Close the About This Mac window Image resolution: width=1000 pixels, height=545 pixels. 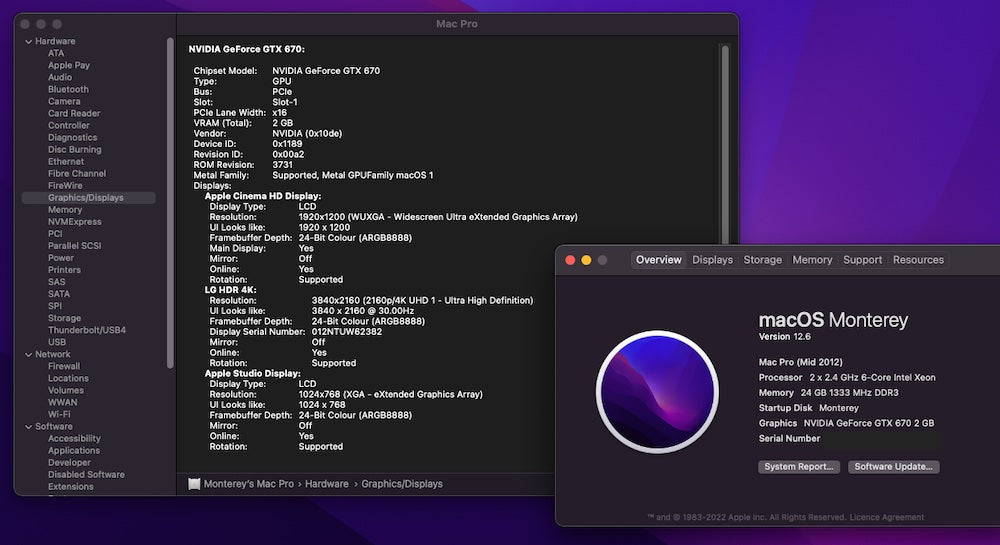(570, 260)
